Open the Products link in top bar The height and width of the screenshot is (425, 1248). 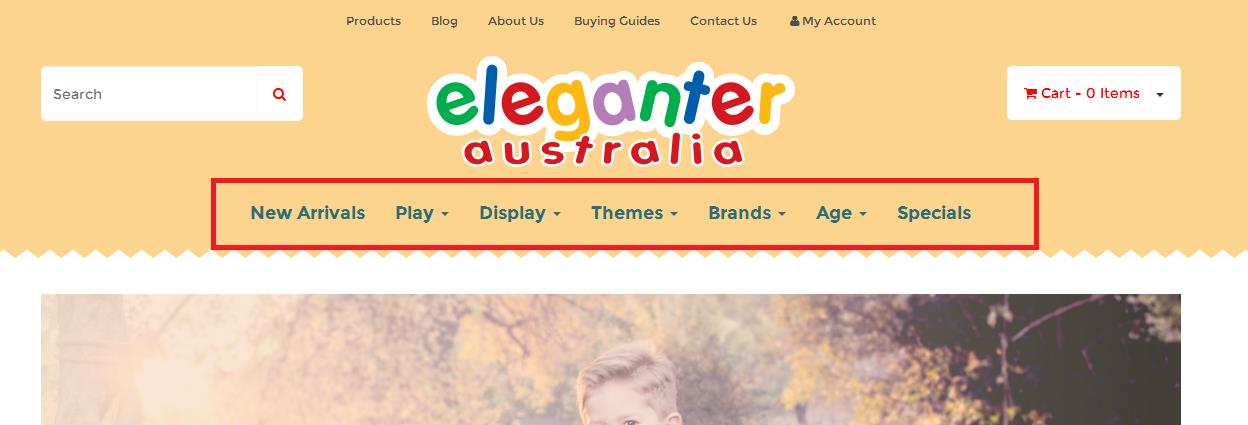(x=373, y=21)
